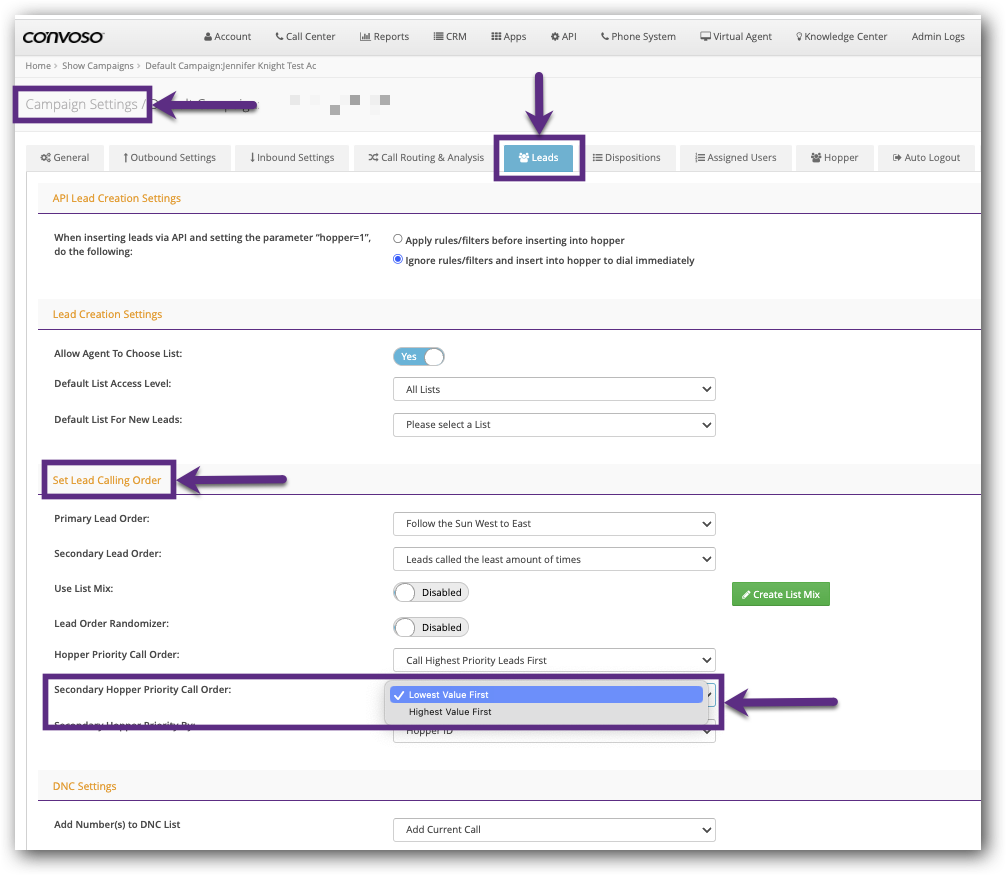Click Secondary Hopper Priority Call Order label

(142, 690)
